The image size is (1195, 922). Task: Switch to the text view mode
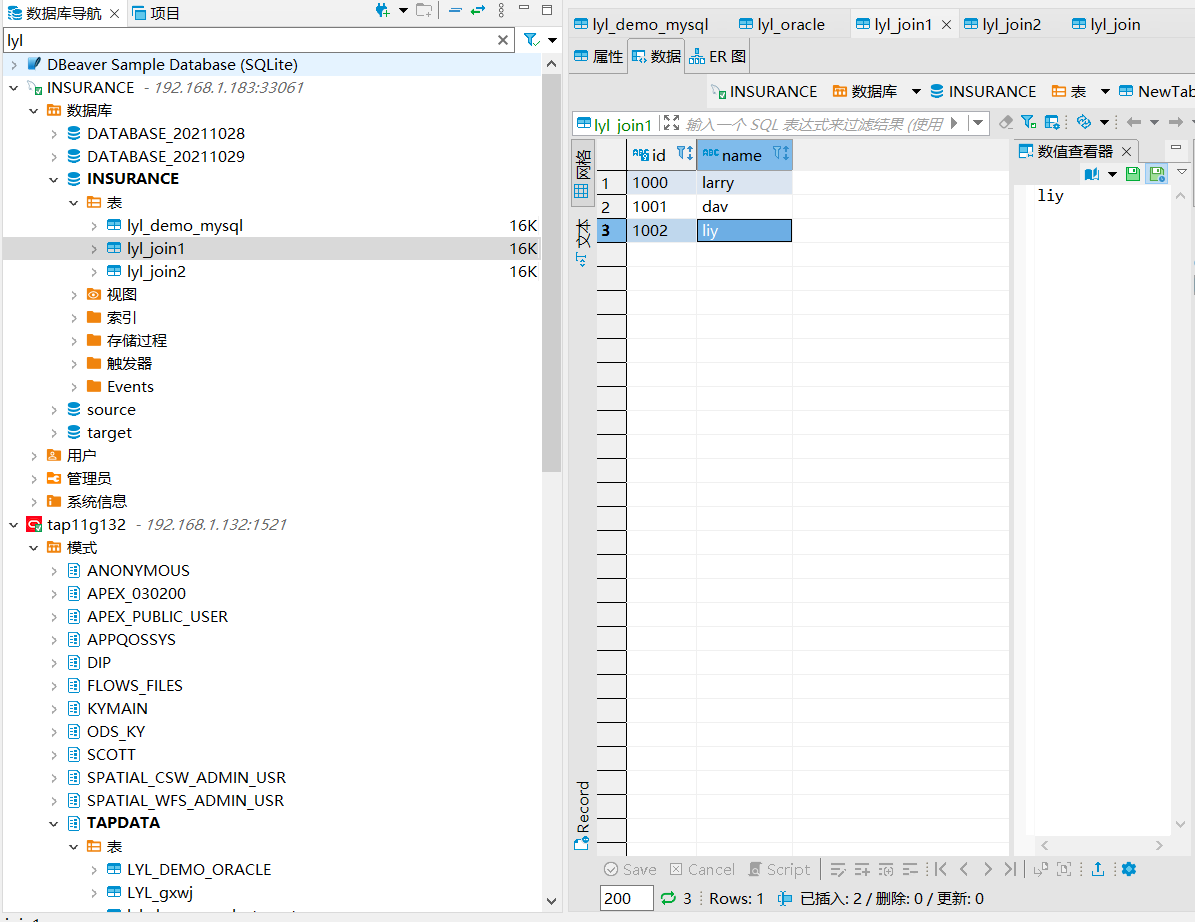click(582, 242)
